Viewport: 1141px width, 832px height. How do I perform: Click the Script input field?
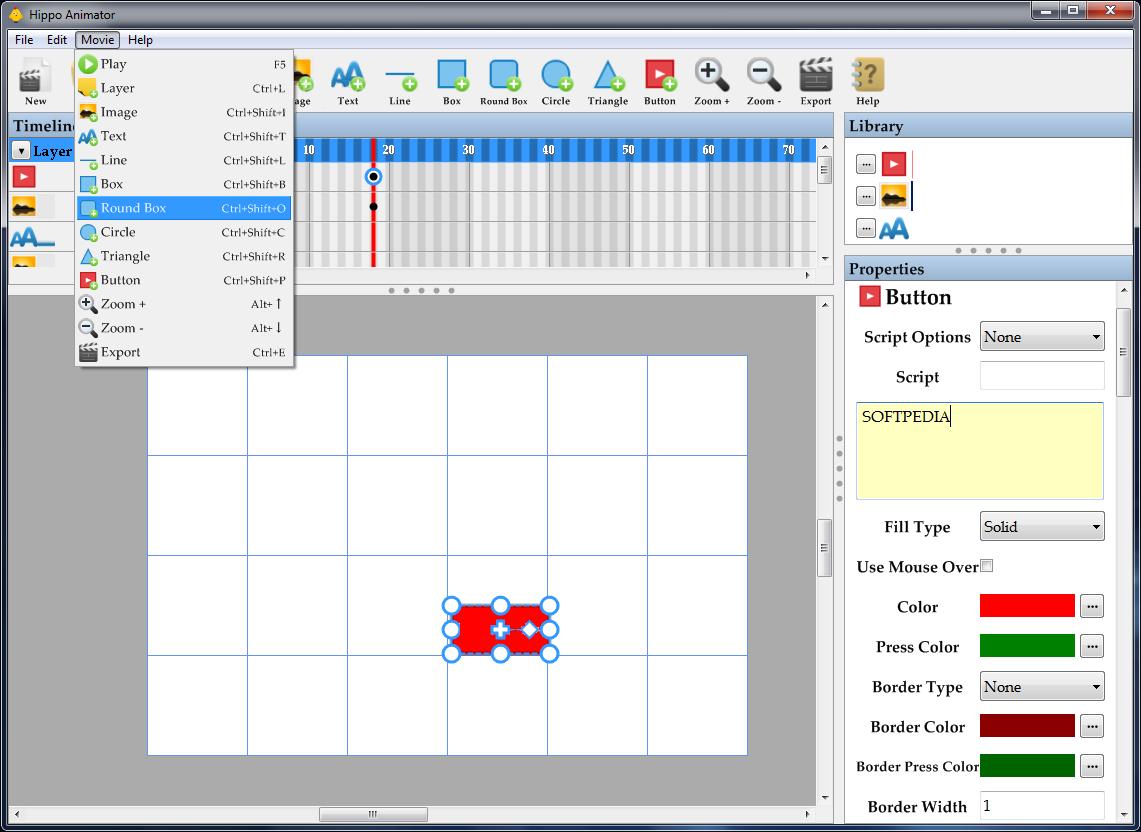[1042, 376]
